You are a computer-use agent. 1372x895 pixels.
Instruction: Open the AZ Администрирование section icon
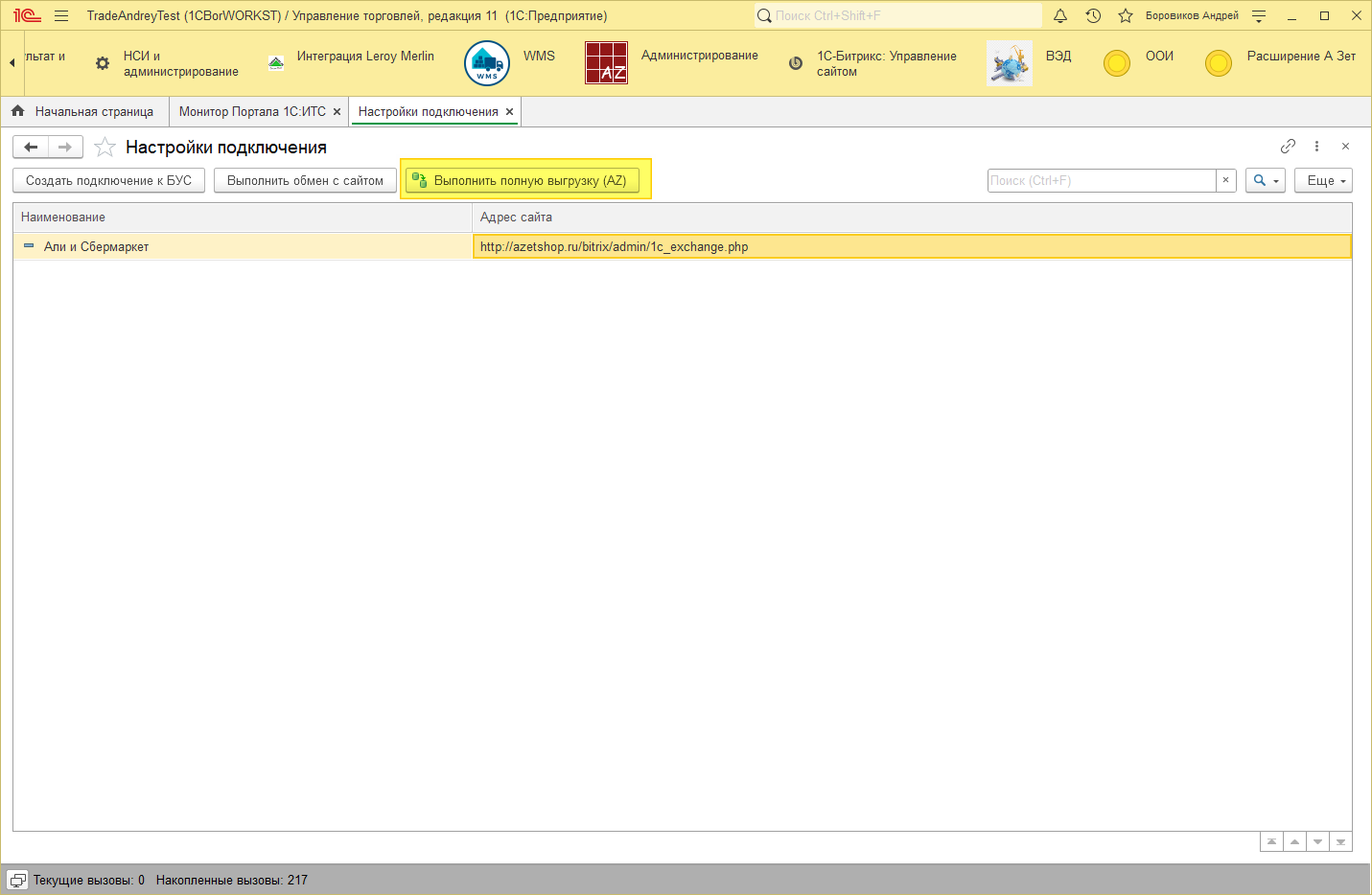tap(606, 63)
